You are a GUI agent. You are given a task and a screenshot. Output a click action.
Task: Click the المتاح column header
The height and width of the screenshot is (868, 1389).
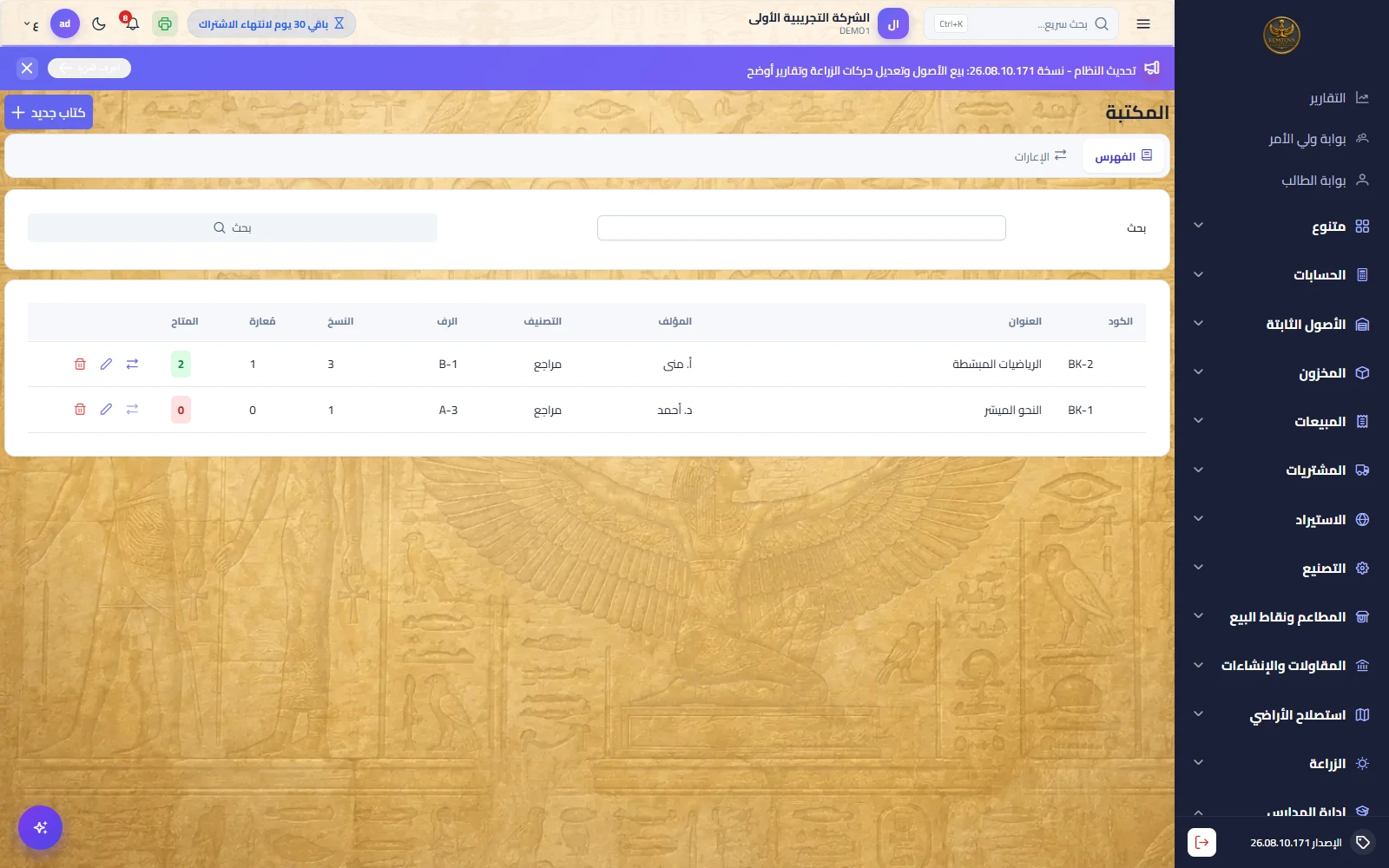pos(184,322)
